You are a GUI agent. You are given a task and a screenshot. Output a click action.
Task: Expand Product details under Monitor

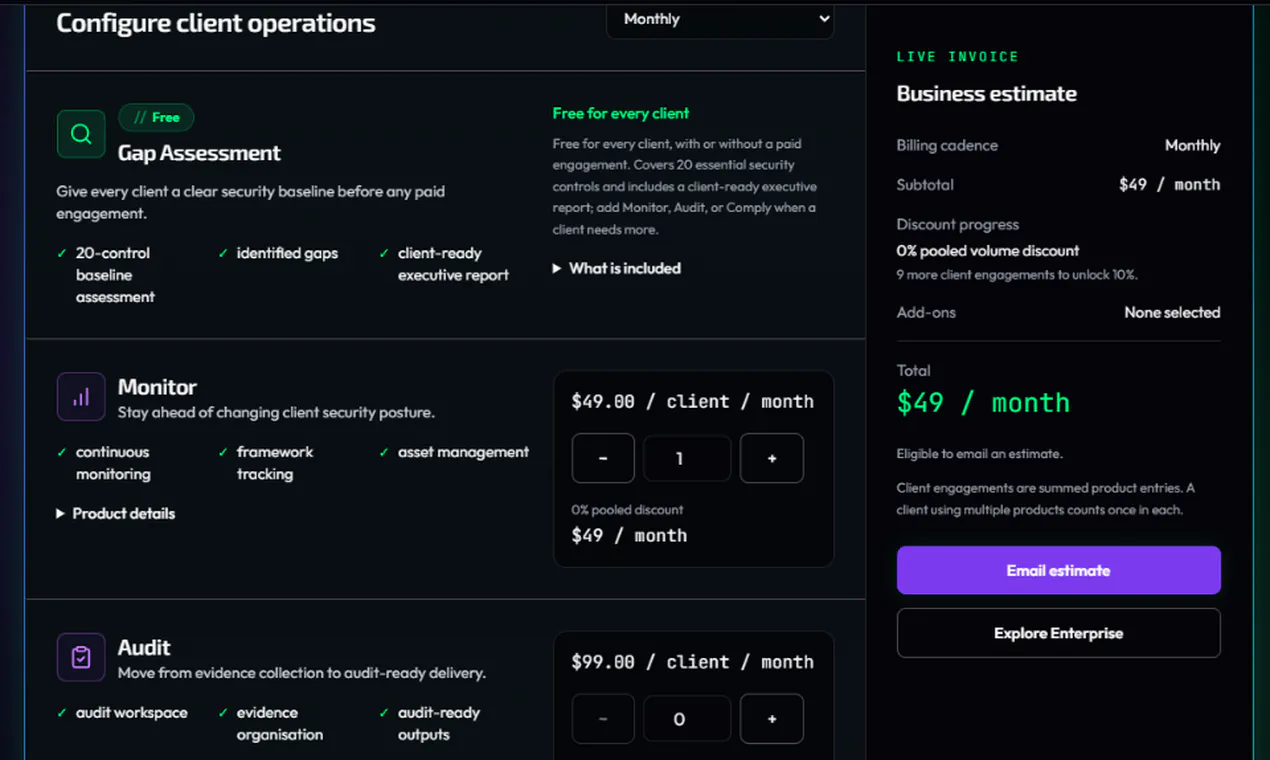coord(116,513)
